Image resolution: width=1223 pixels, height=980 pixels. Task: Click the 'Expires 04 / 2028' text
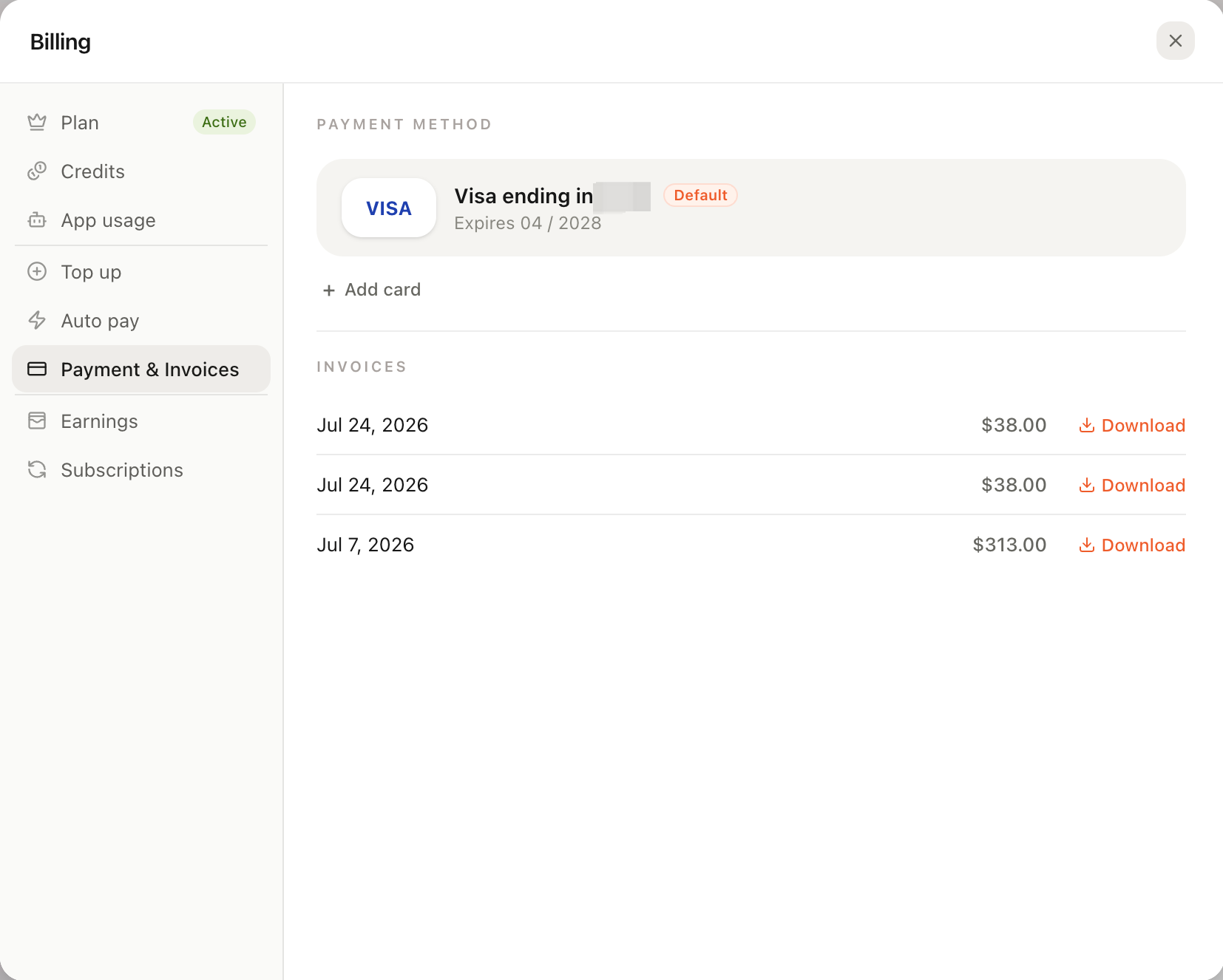point(528,223)
